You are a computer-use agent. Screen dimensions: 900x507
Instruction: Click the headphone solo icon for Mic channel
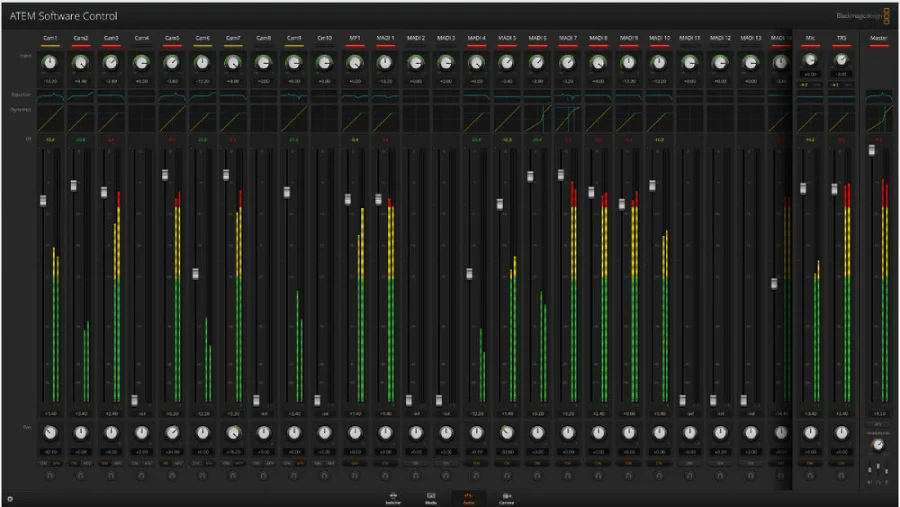(810, 476)
